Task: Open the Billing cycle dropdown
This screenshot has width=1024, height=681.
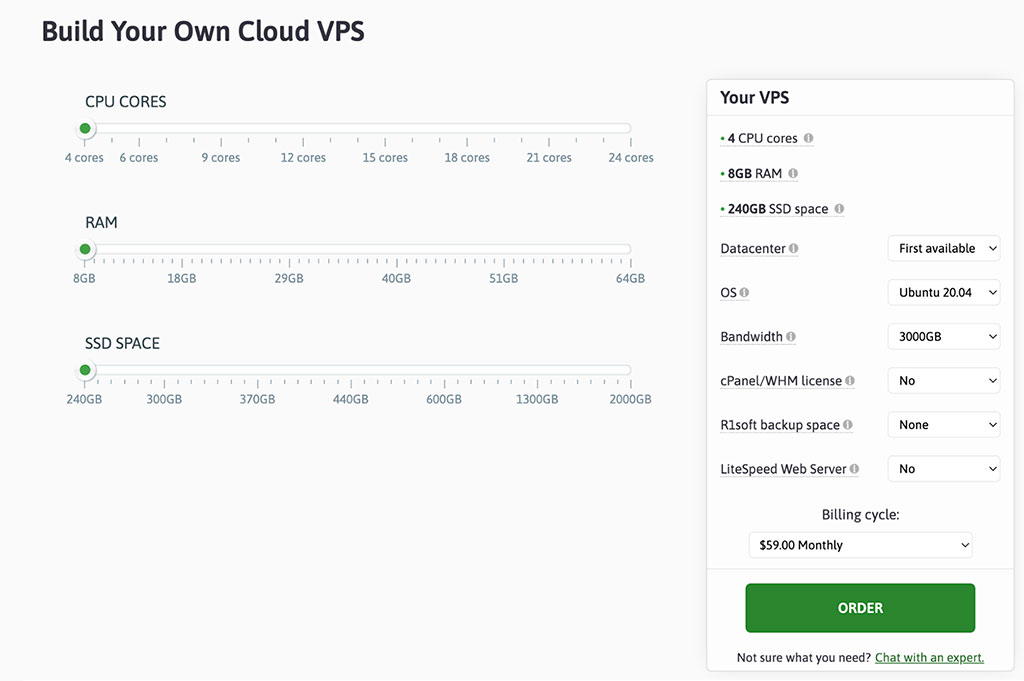Action: pos(860,545)
